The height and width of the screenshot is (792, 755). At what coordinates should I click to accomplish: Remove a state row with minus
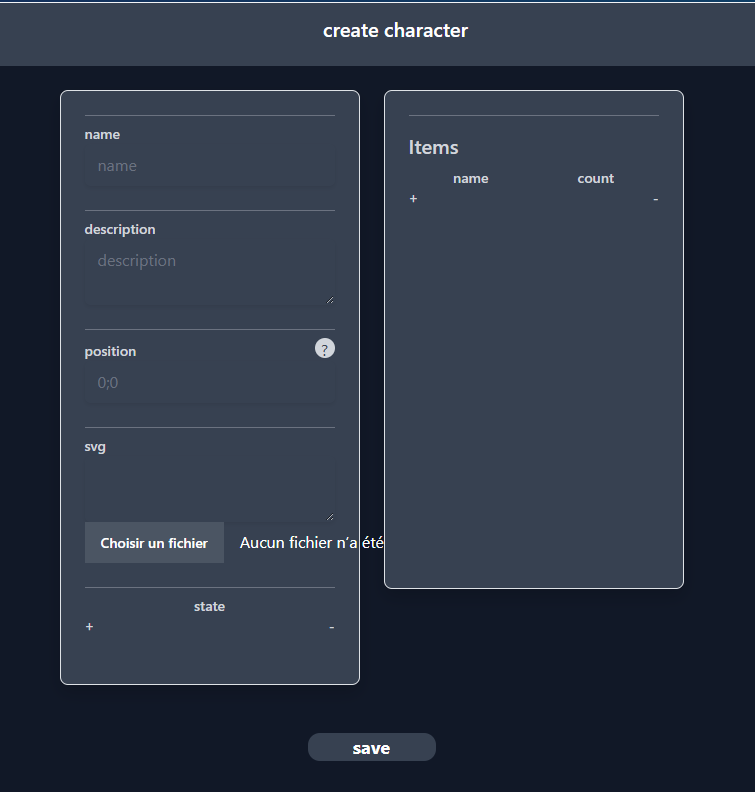pos(331,627)
